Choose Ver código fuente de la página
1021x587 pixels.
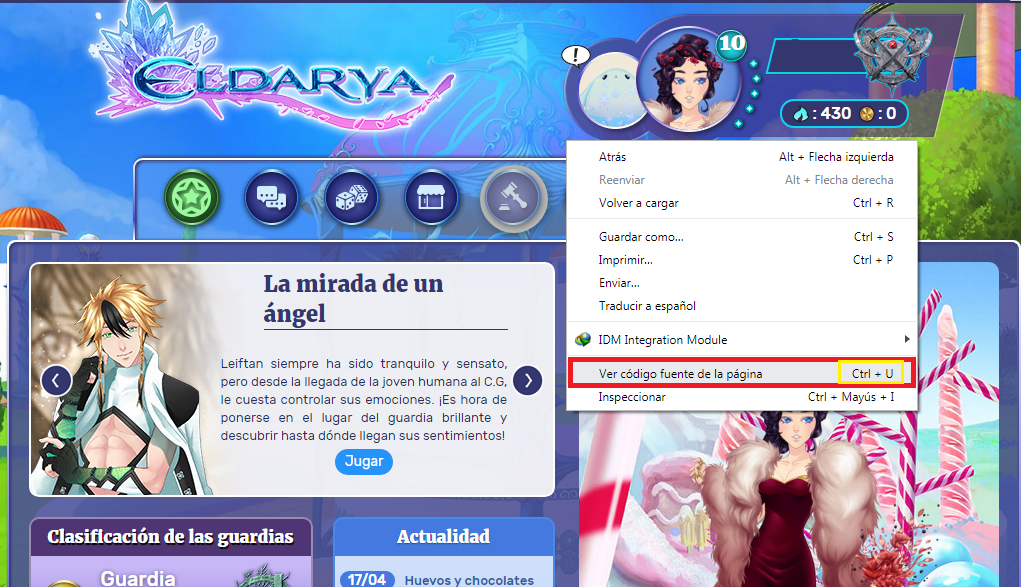coord(742,373)
